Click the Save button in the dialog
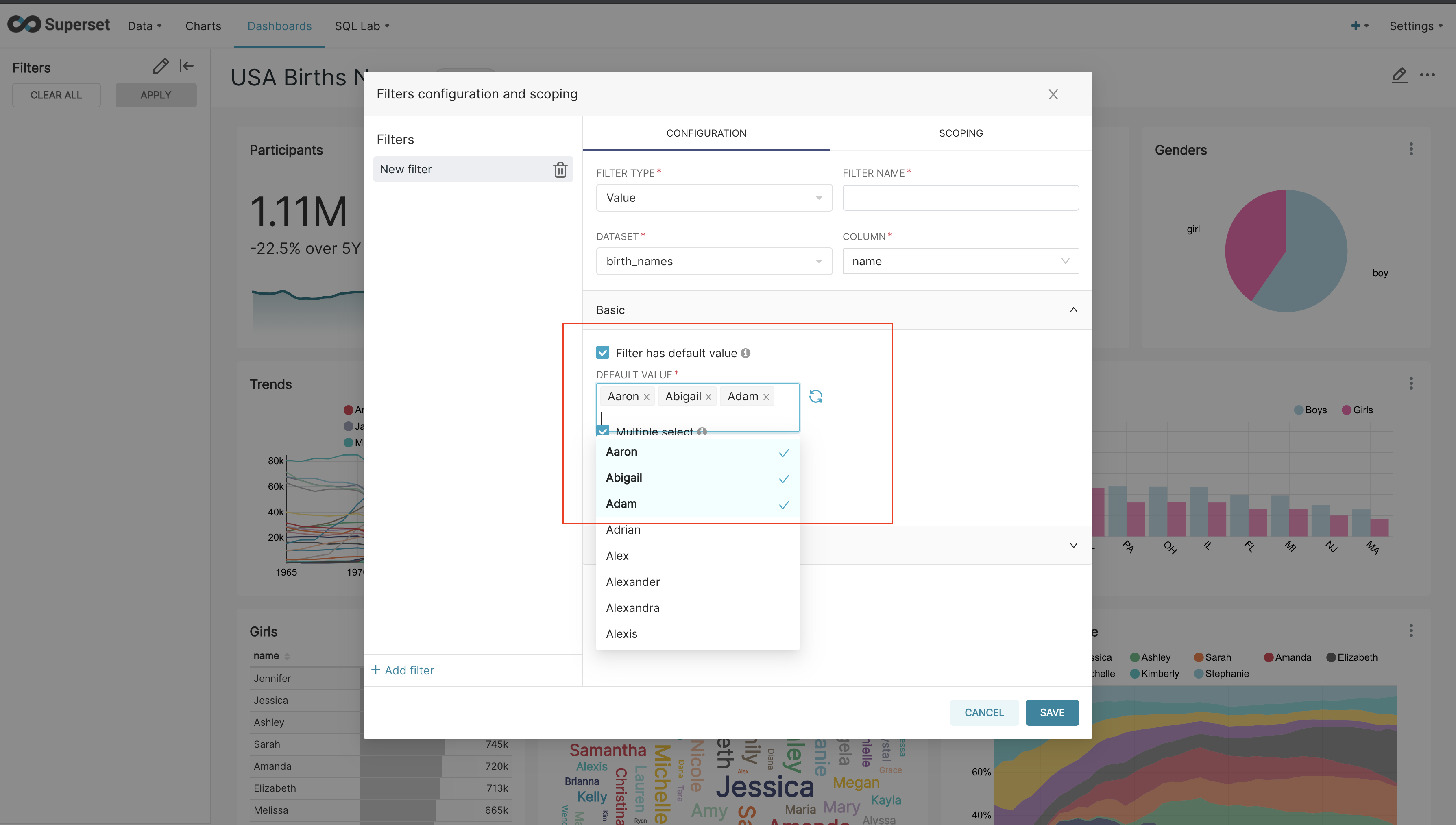1456x825 pixels. coord(1052,712)
